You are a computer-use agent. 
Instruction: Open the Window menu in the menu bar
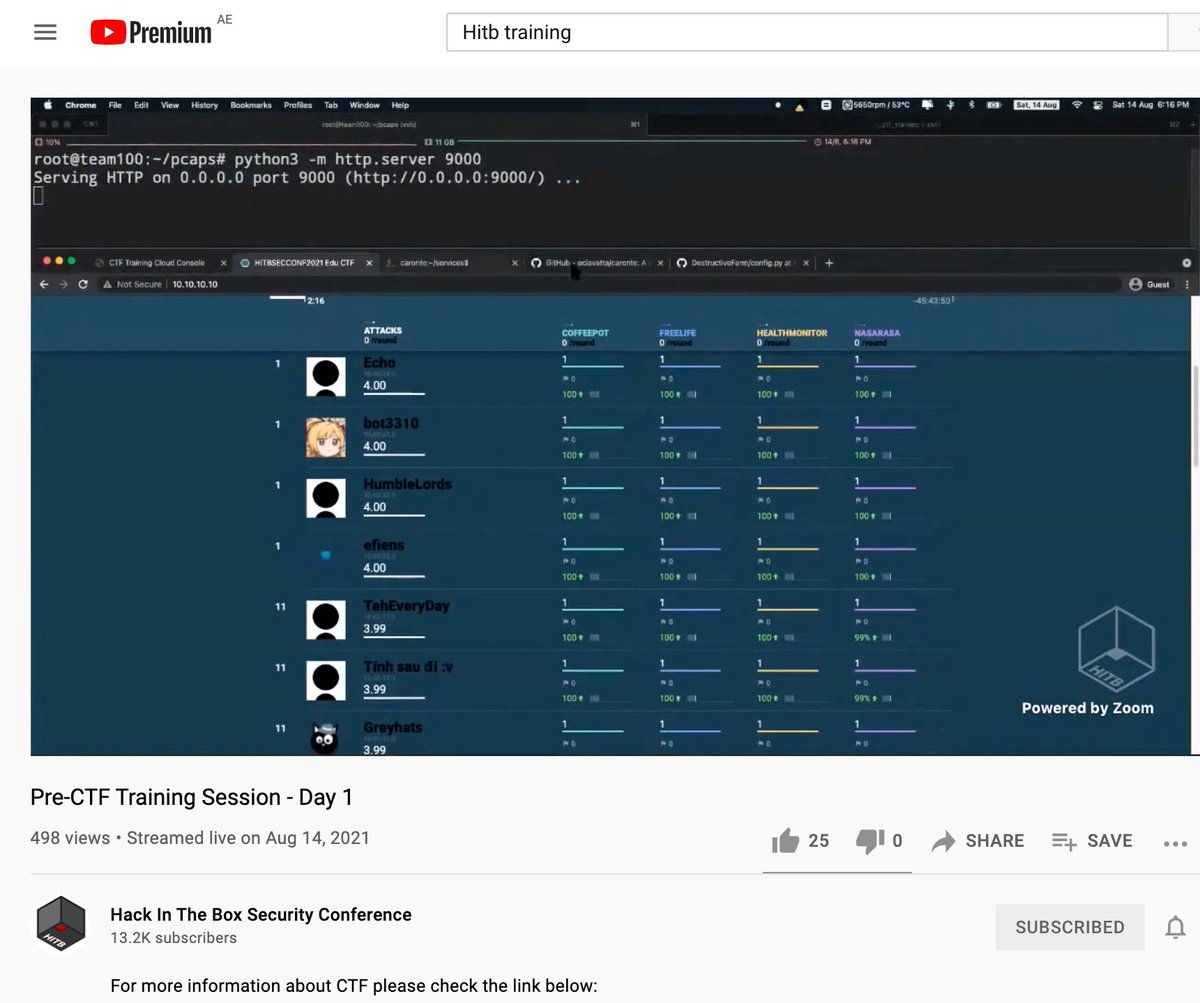(364, 105)
